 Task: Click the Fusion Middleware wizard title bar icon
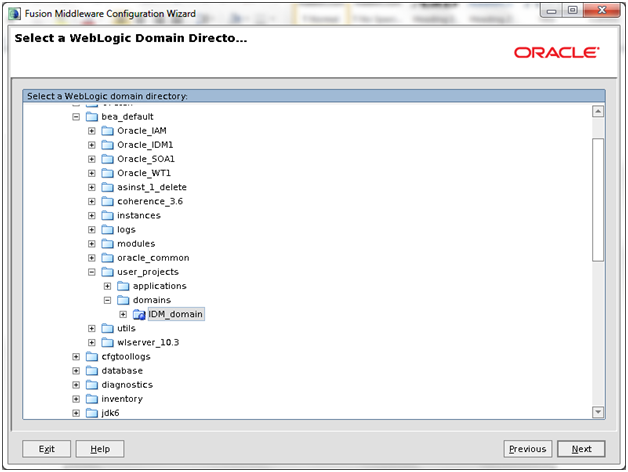[x=14, y=14]
